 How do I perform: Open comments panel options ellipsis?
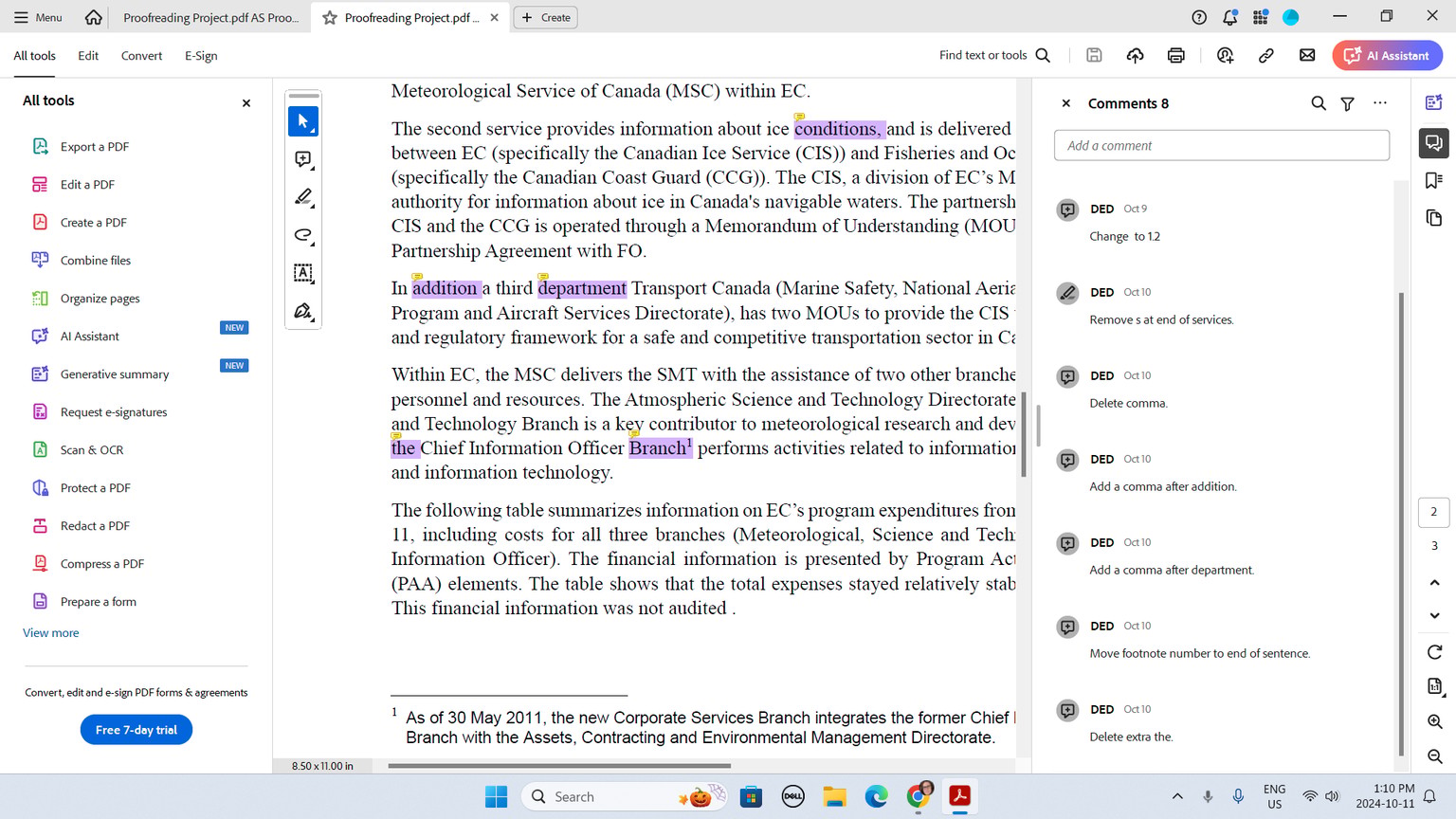point(1380,102)
